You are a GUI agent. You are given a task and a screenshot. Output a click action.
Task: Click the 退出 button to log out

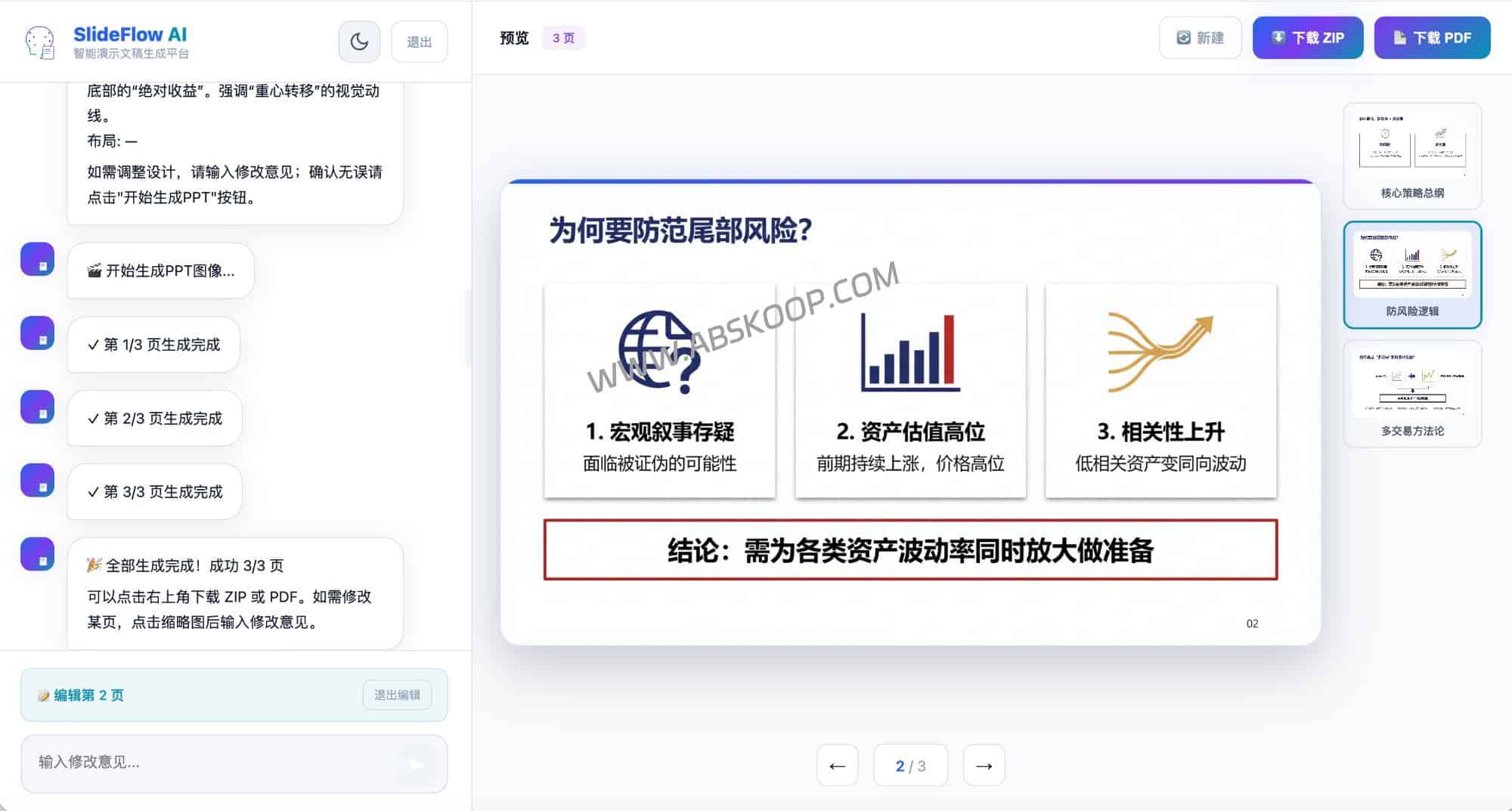419,41
